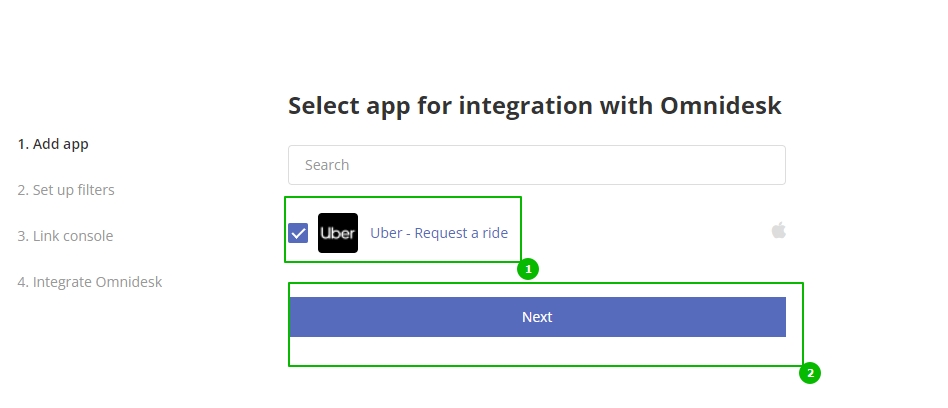
Task: Click the black Uber app logo
Action: pos(337,233)
